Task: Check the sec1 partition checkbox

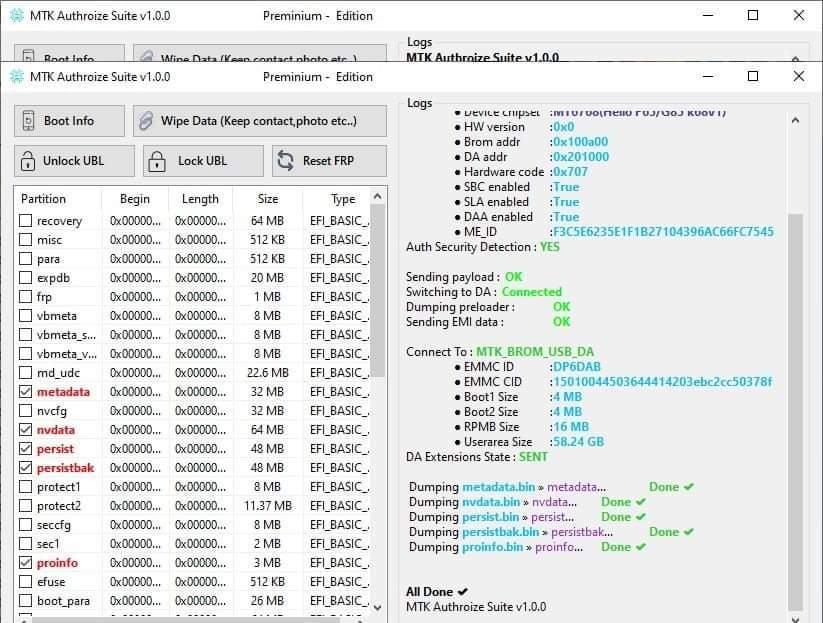Action: 25,543
